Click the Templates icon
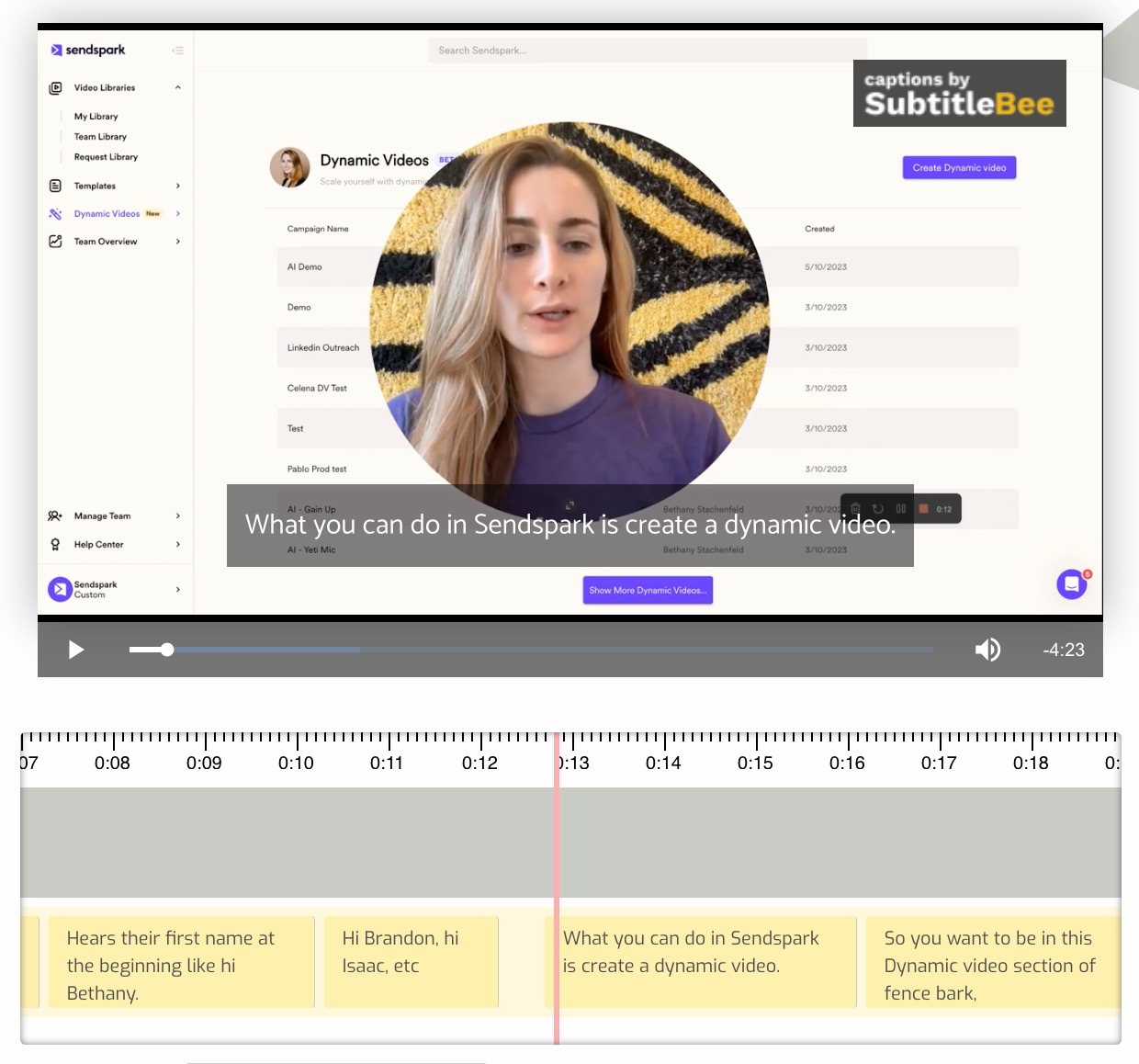The width and height of the screenshot is (1139, 1064). click(x=55, y=186)
